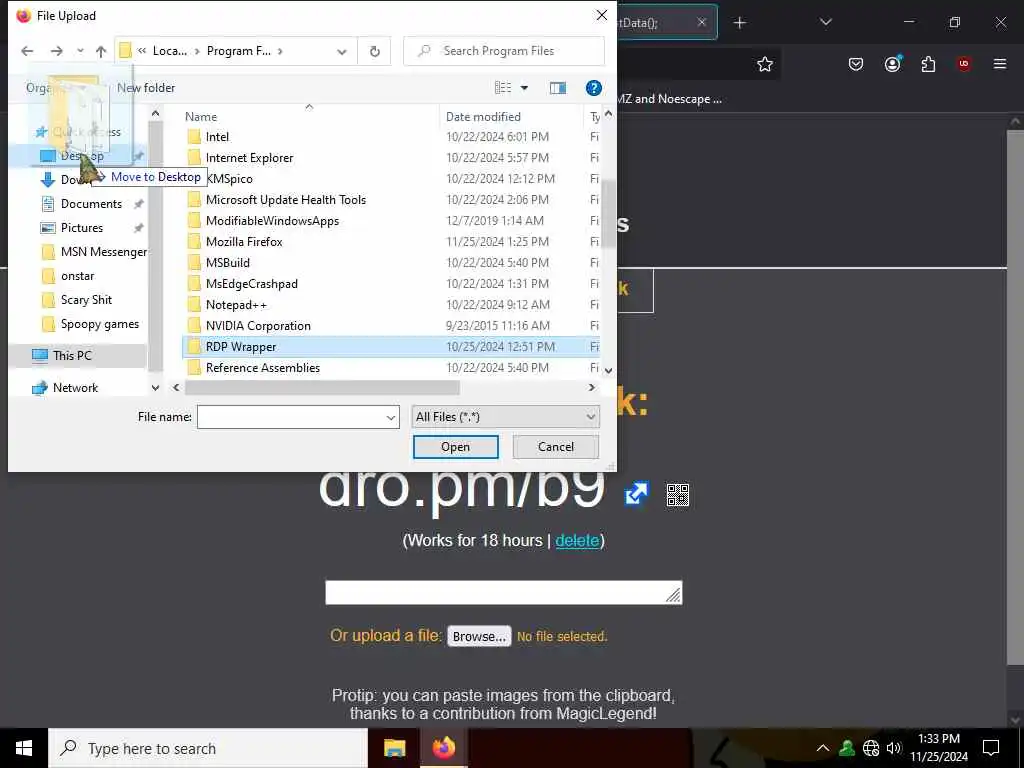Go forward in the File Upload dialog
Viewport: 1024px width, 768px height.
pyautogui.click(x=57, y=51)
